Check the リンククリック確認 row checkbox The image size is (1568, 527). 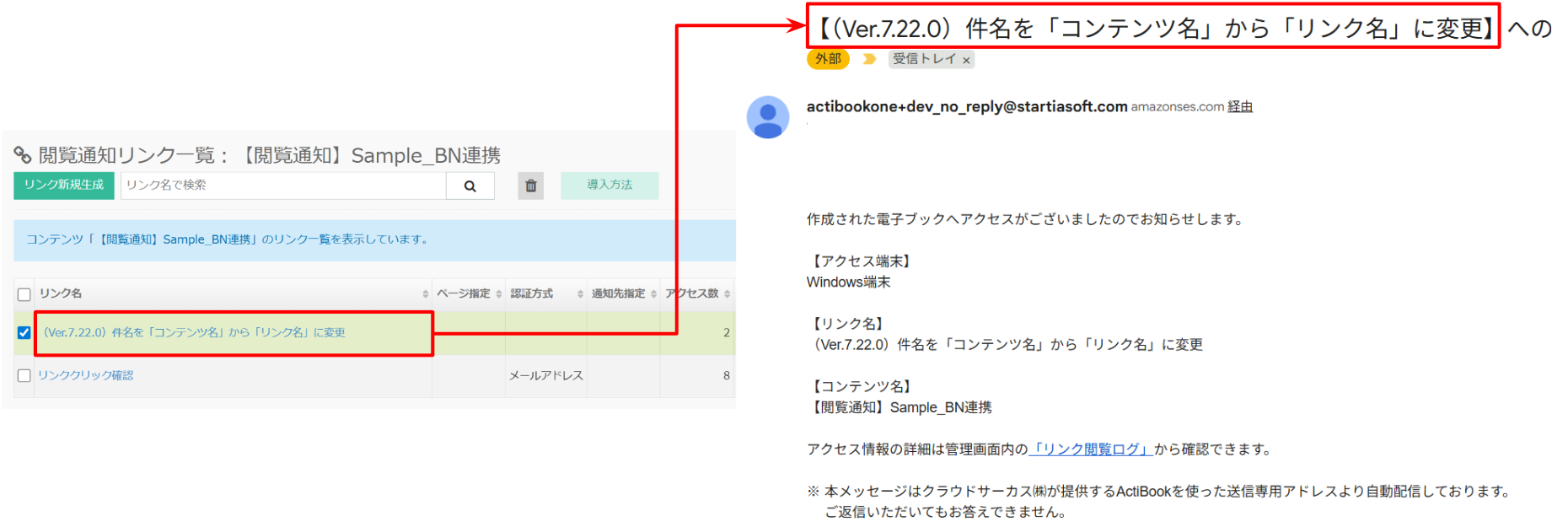pos(24,376)
